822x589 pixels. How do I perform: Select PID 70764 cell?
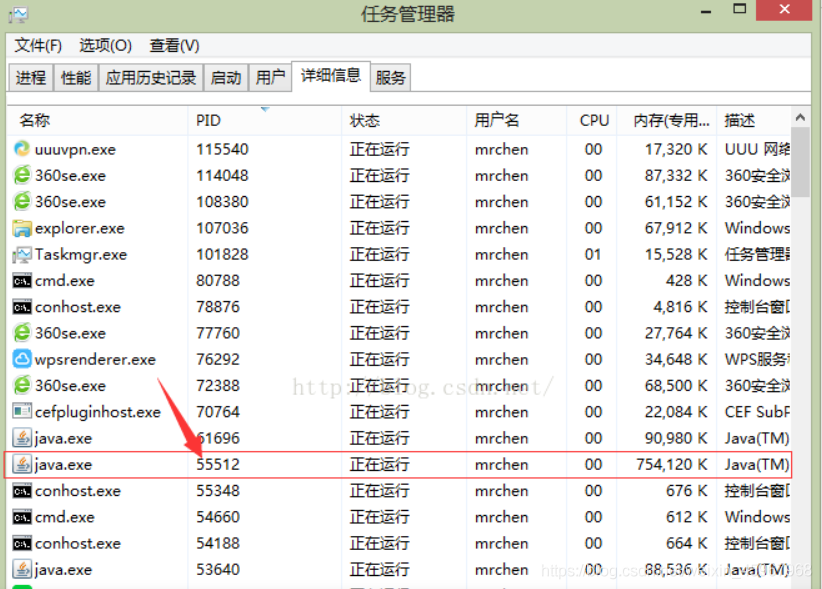(x=218, y=412)
